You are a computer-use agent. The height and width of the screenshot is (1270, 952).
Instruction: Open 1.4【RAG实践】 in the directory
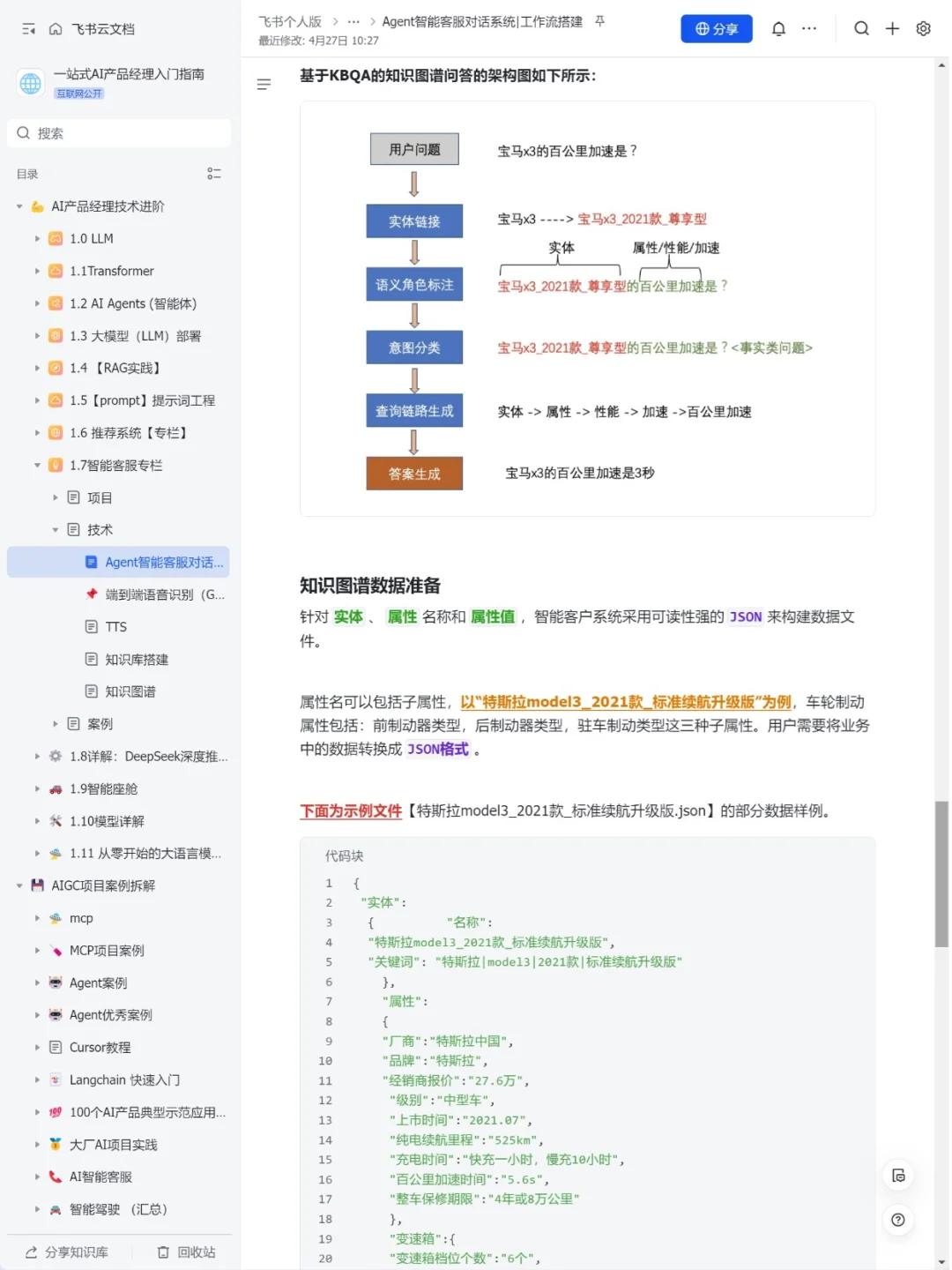(118, 368)
